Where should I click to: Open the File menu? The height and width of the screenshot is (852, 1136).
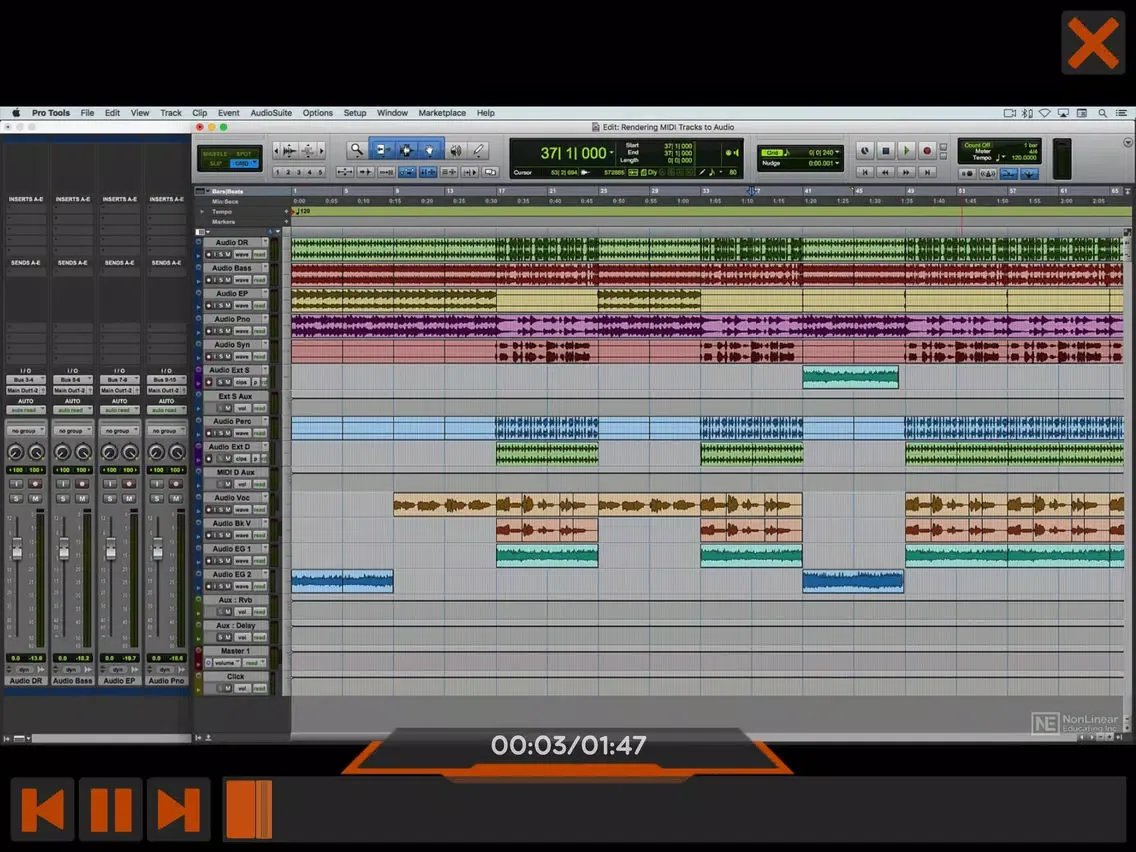pos(88,113)
